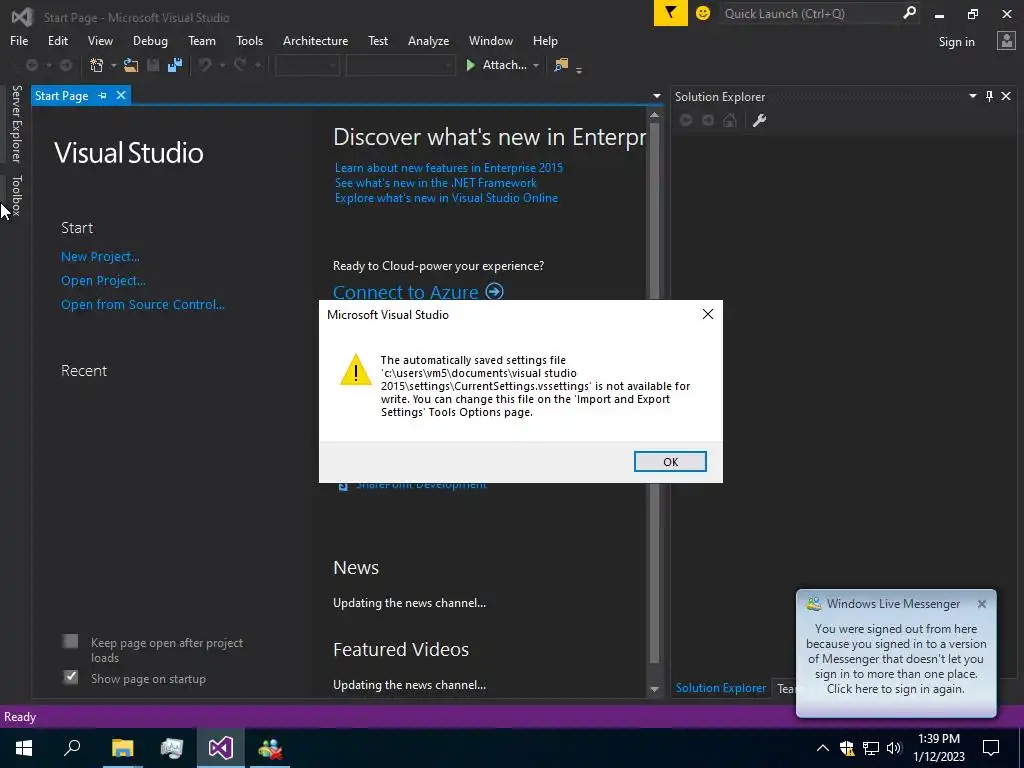1024x768 pixels.
Task: Click the Redo toolbar icon
Action: pyautogui.click(x=240, y=65)
